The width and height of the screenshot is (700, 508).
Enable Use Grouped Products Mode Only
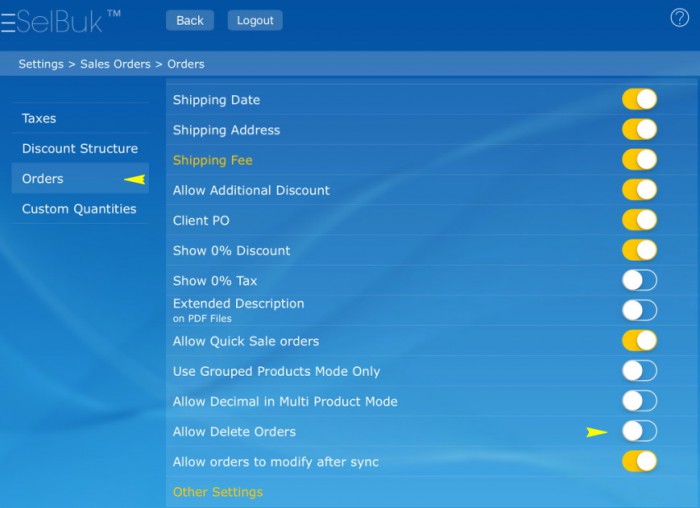click(x=639, y=371)
